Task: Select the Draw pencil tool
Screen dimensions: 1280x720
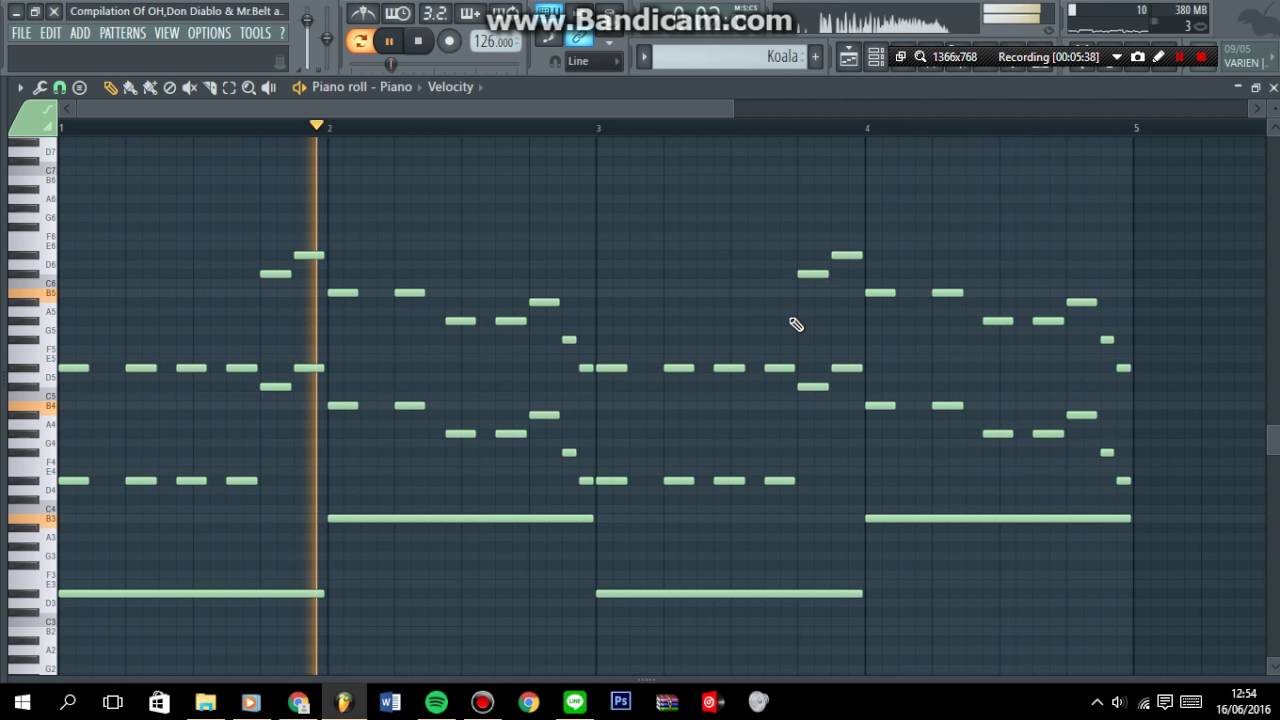Action: click(x=110, y=88)
